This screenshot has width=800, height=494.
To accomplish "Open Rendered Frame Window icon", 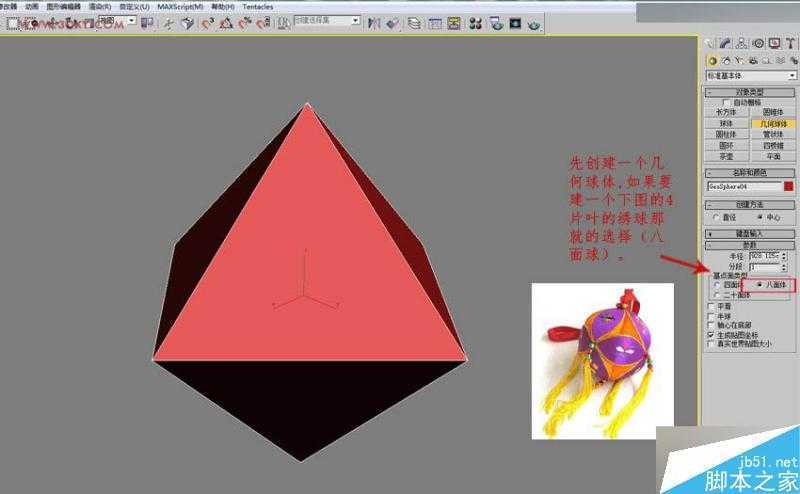I will click(x=515, y=23).
